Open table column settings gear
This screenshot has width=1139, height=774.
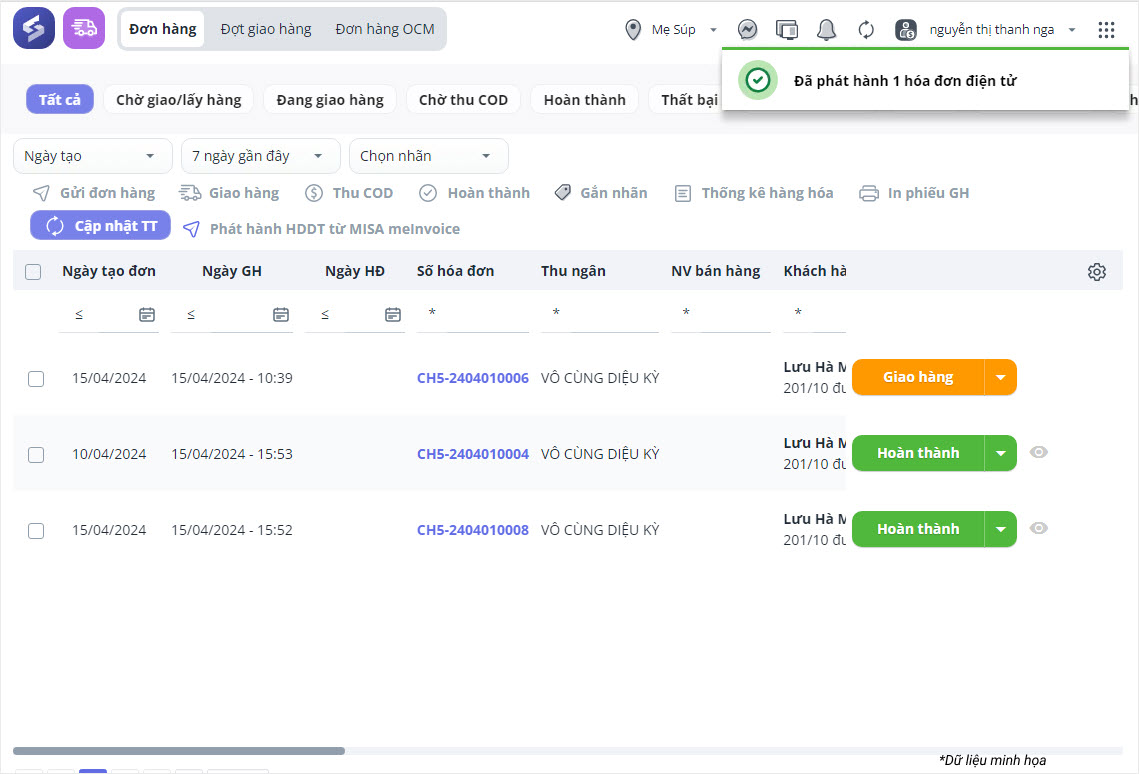1097,272
